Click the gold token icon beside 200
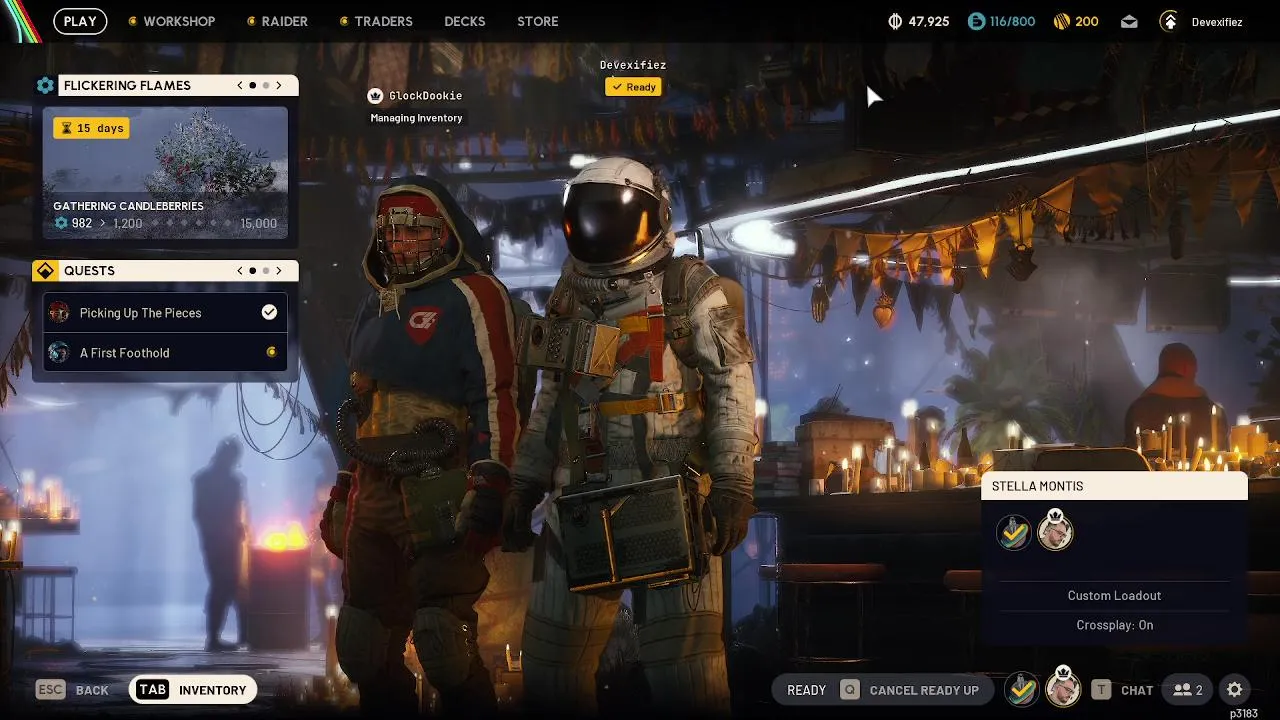The height and width of the screenshot is (720, 1280). [1062, 21]
